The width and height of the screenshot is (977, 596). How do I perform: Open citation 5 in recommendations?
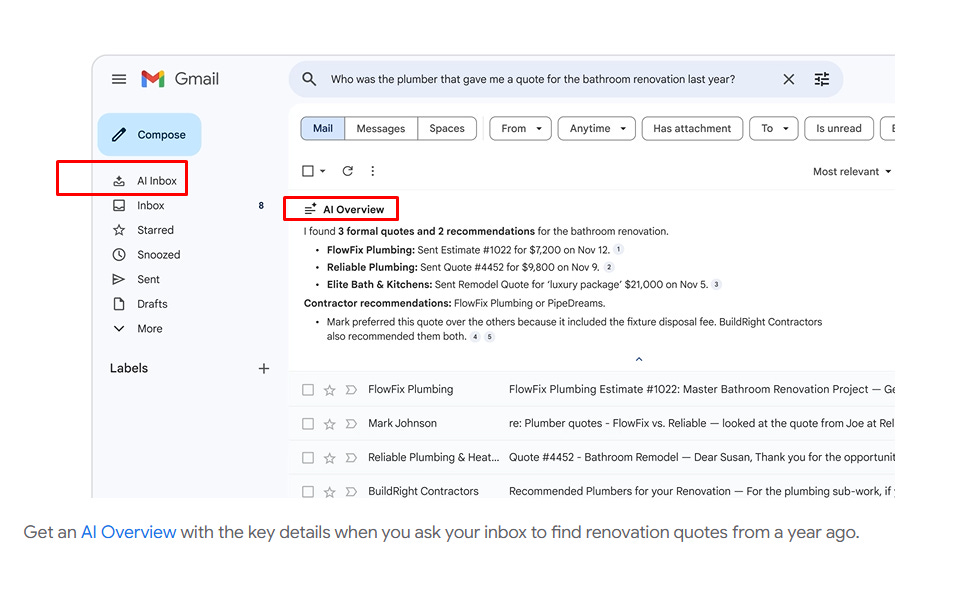pos(490,336)
